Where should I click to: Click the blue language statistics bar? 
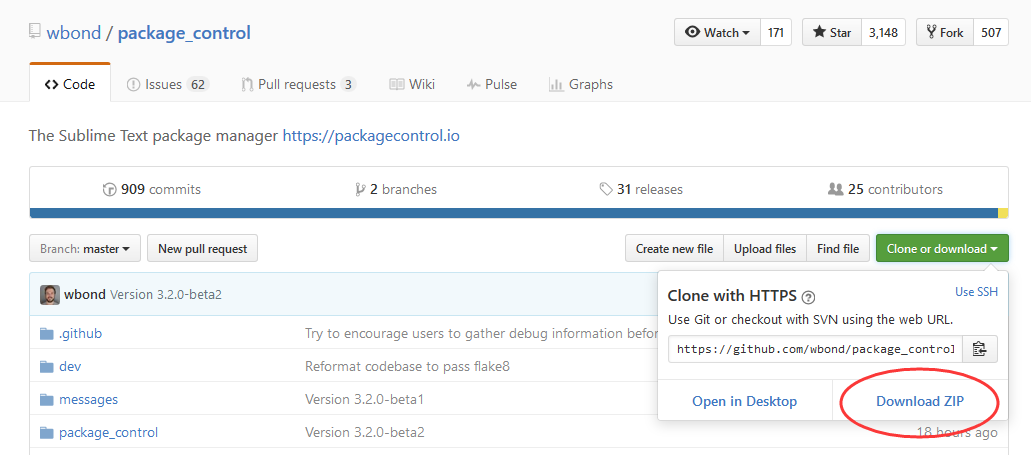[514, 213]
